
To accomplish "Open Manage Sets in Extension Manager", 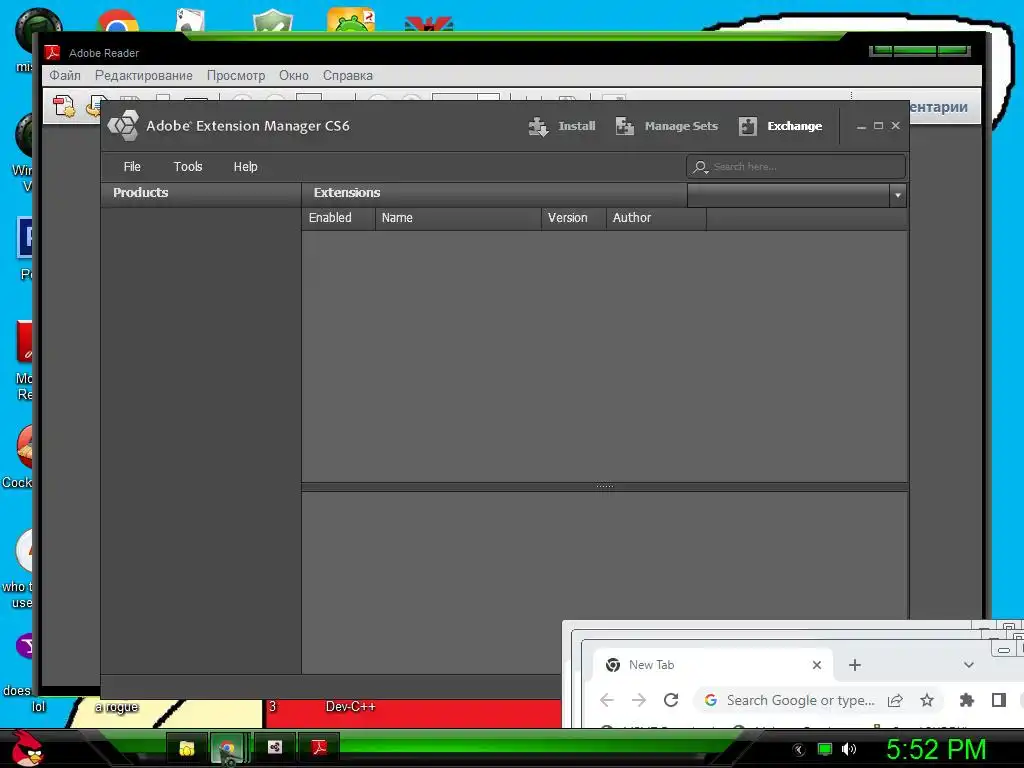I will click(666, 126).
